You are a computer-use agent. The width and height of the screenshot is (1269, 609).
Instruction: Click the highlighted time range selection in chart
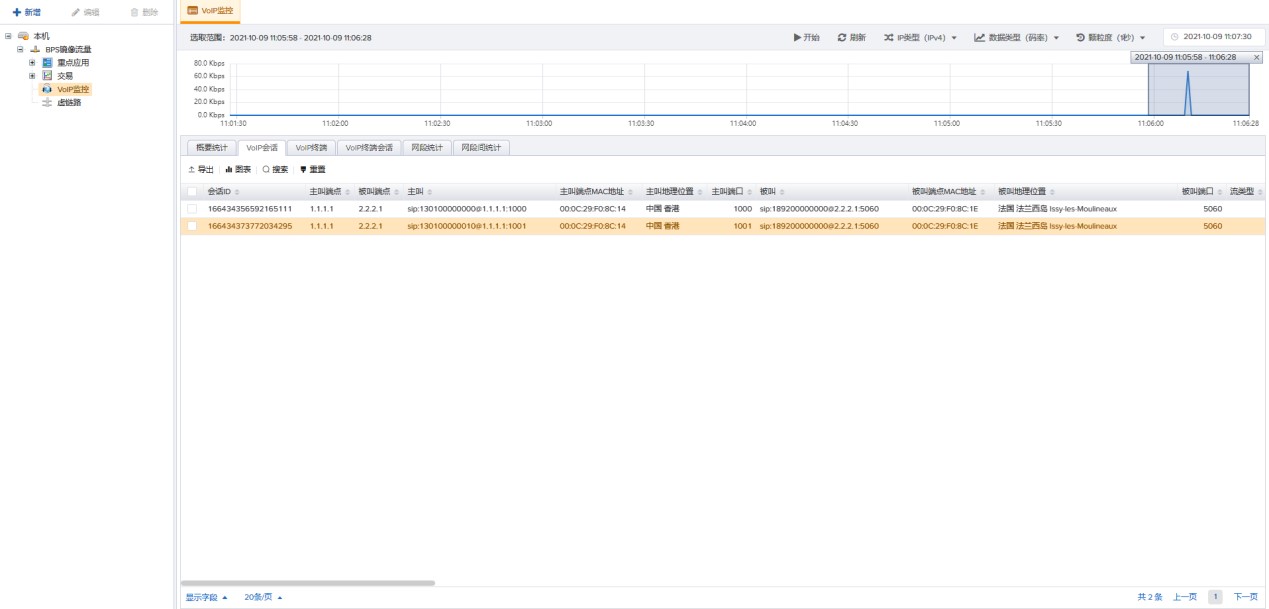(1198, 90)
